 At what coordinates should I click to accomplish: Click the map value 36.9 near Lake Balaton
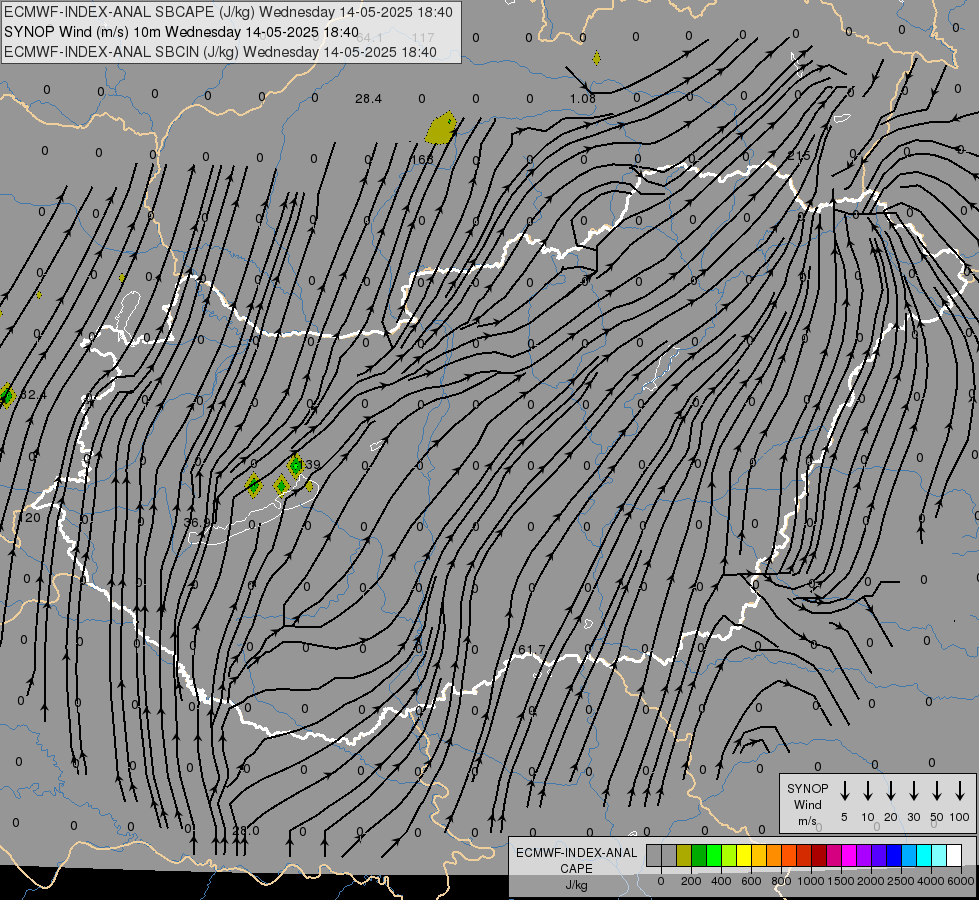[x=198, y=522]
